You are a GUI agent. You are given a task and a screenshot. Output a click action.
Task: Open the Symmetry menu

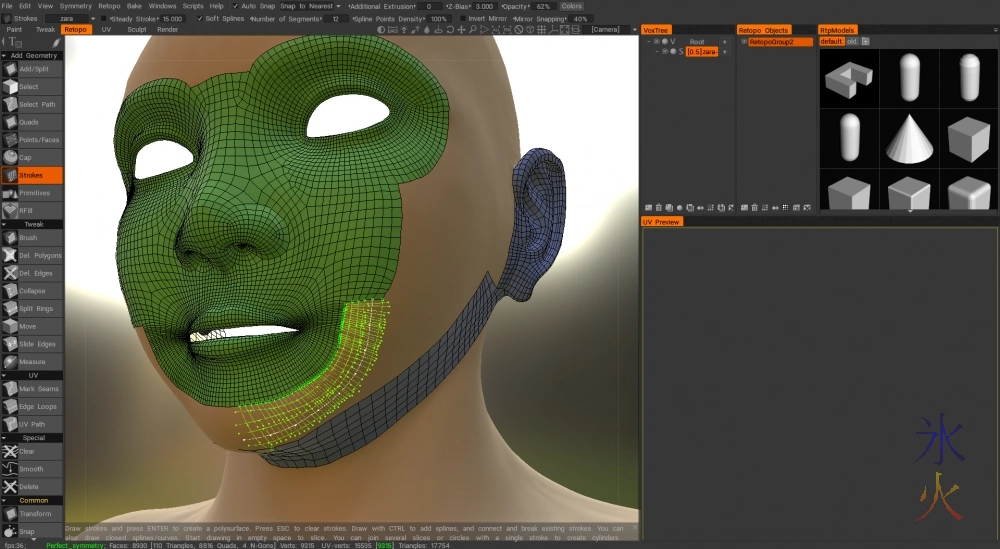tap(76, 6)
